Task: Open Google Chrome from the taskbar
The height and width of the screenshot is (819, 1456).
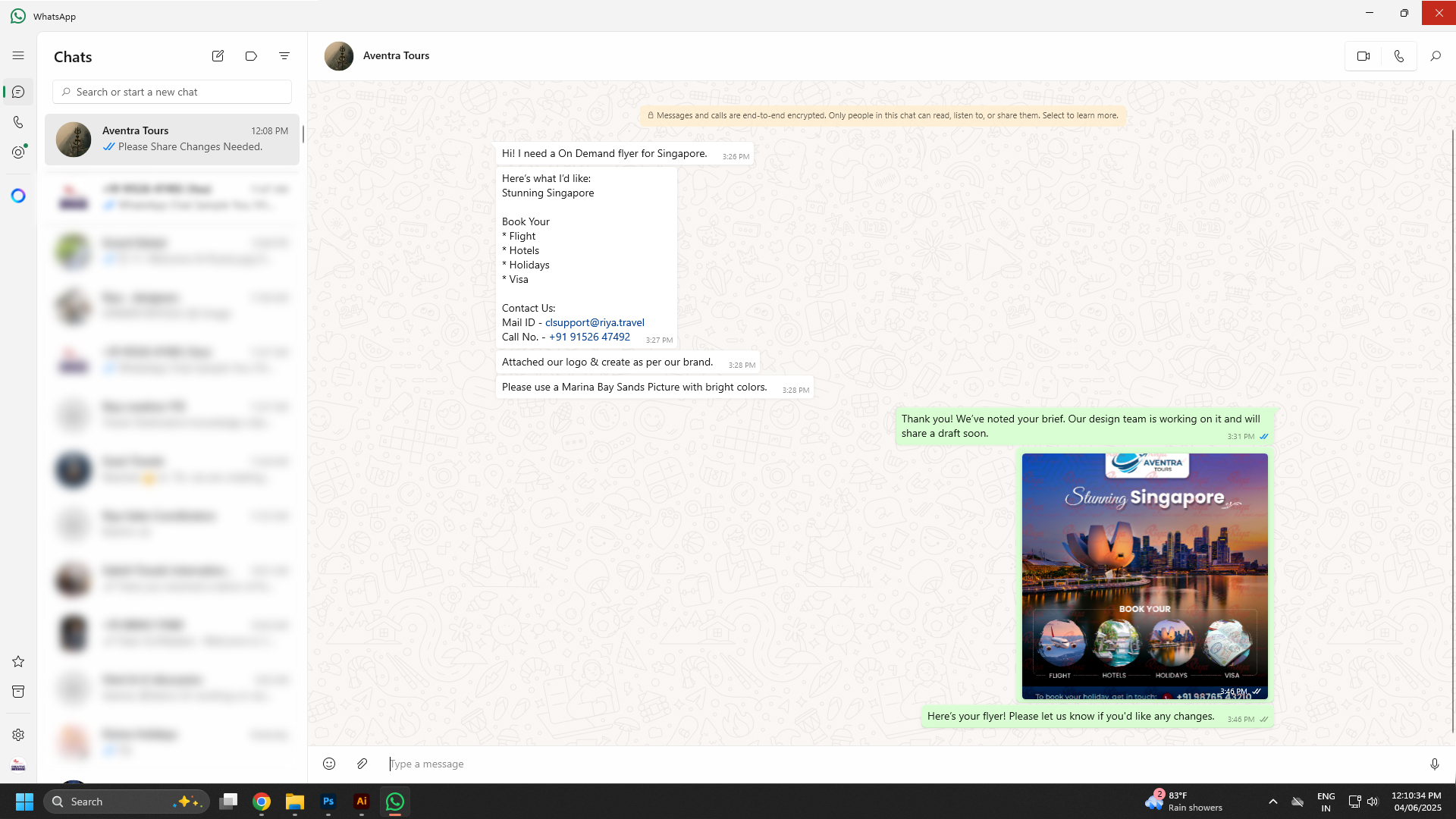Action: 262,802
